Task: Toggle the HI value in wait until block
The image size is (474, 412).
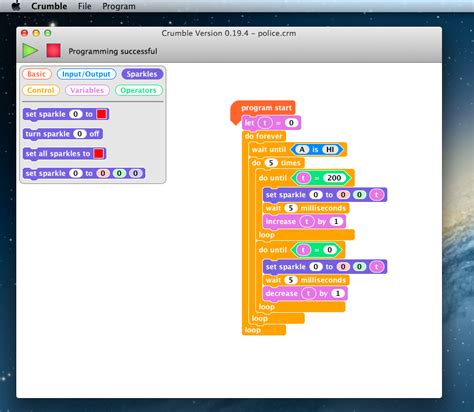Action: click(x=330, y=149)
